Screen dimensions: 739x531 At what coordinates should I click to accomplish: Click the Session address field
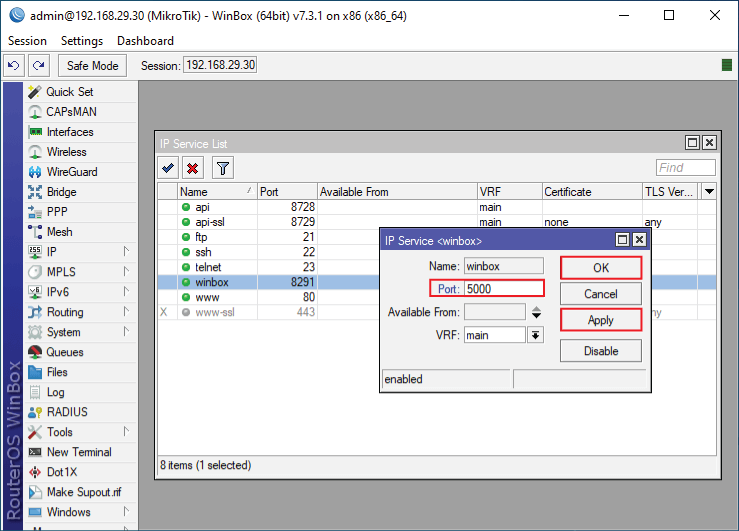point(221,65)
